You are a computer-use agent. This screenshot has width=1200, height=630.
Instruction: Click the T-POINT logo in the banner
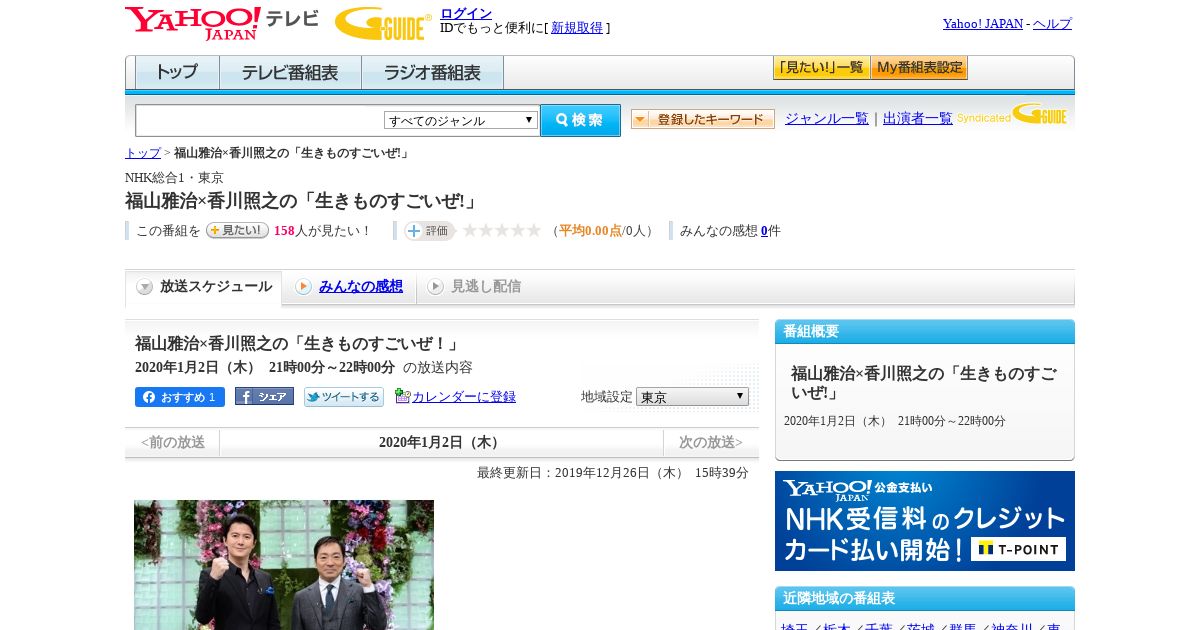tap(1018, 549)
